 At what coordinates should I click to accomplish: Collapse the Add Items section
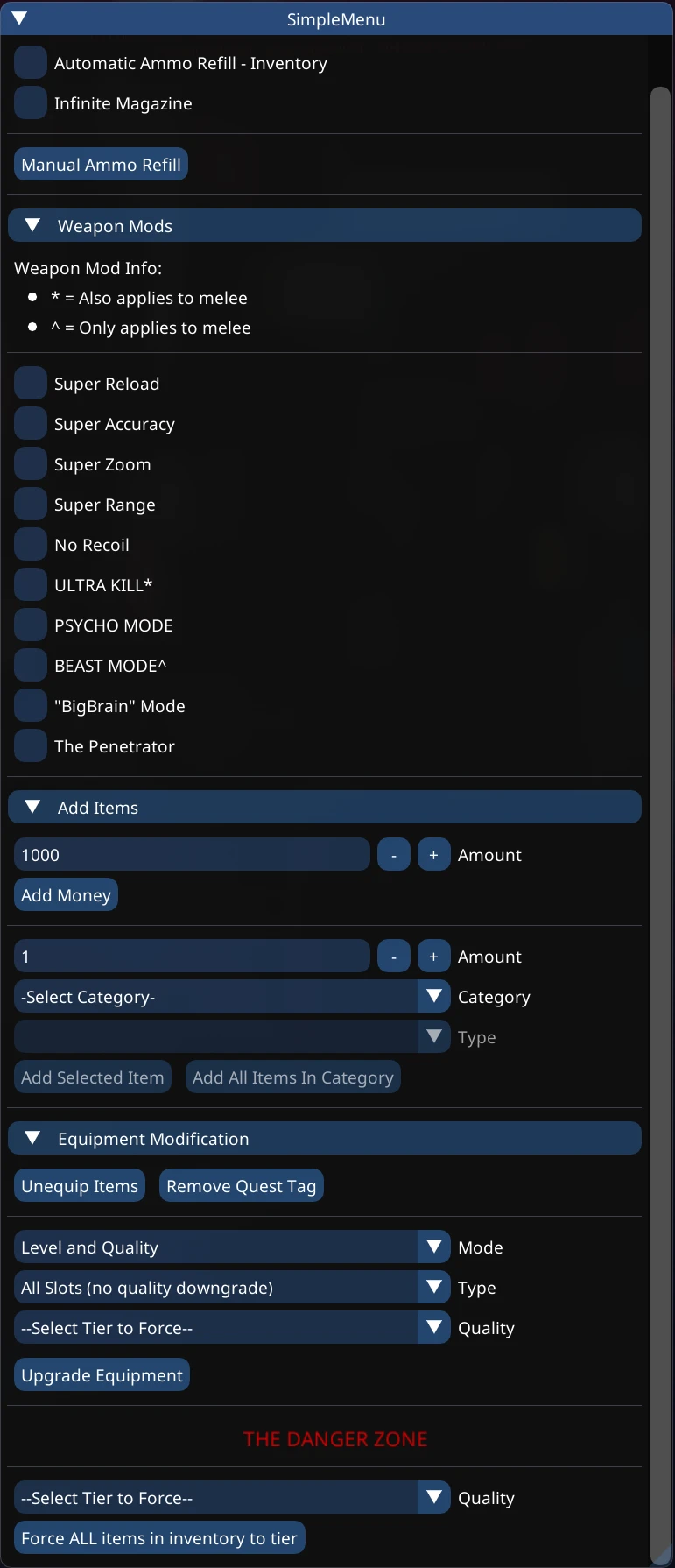click(32, 807)
